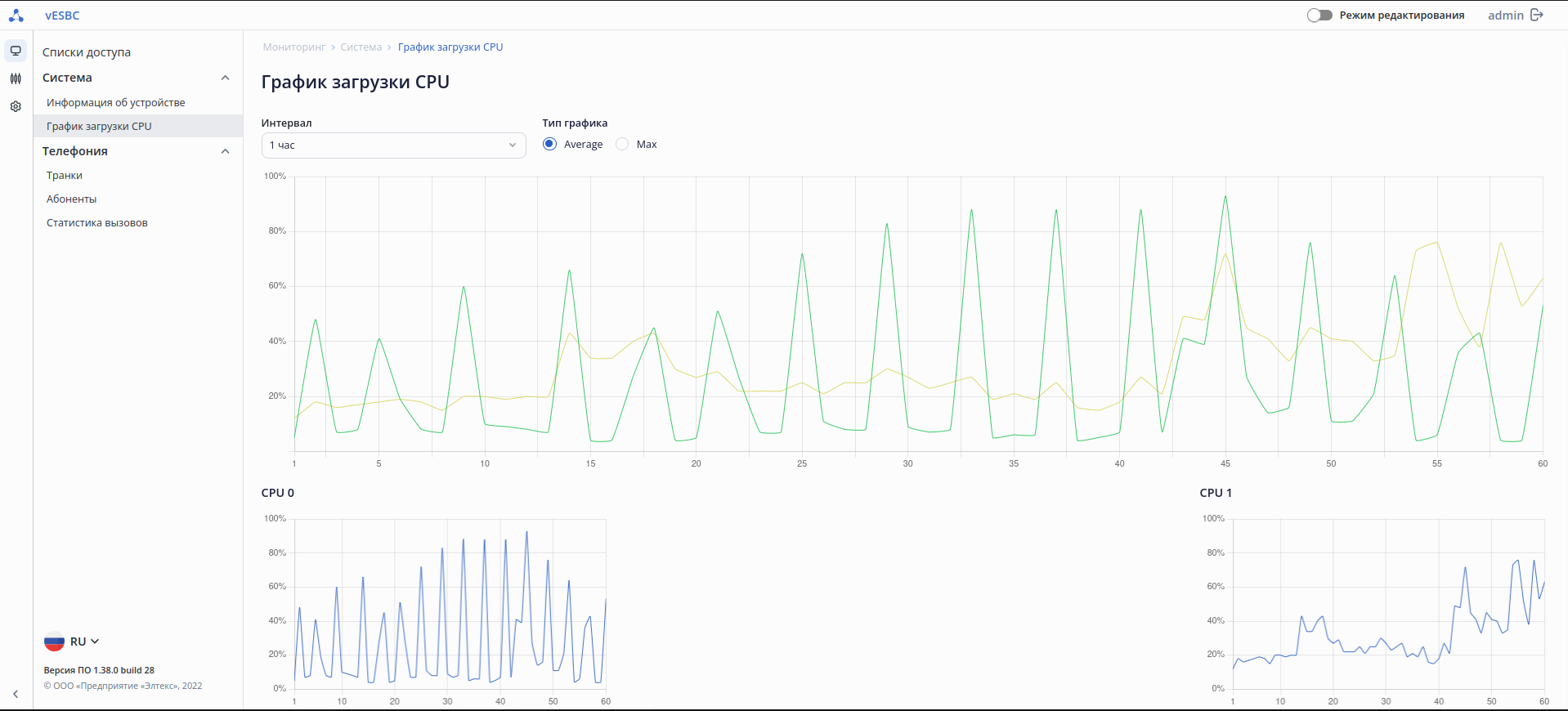Open Списки доступа menu item
Image resolution: width=1568 pixels, height=711 pixels.
(x=87, y=52)
